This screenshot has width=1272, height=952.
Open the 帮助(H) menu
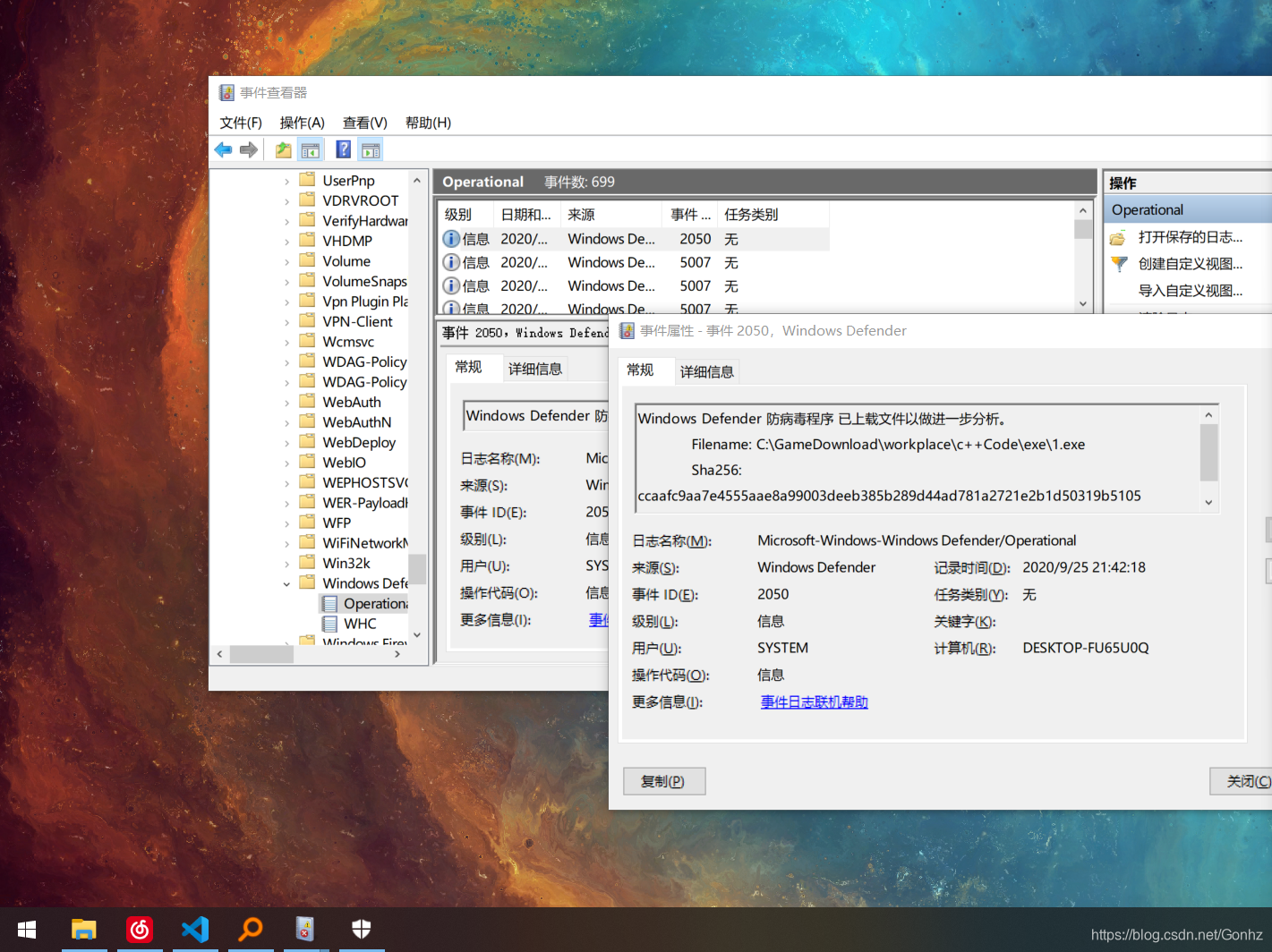428,123
